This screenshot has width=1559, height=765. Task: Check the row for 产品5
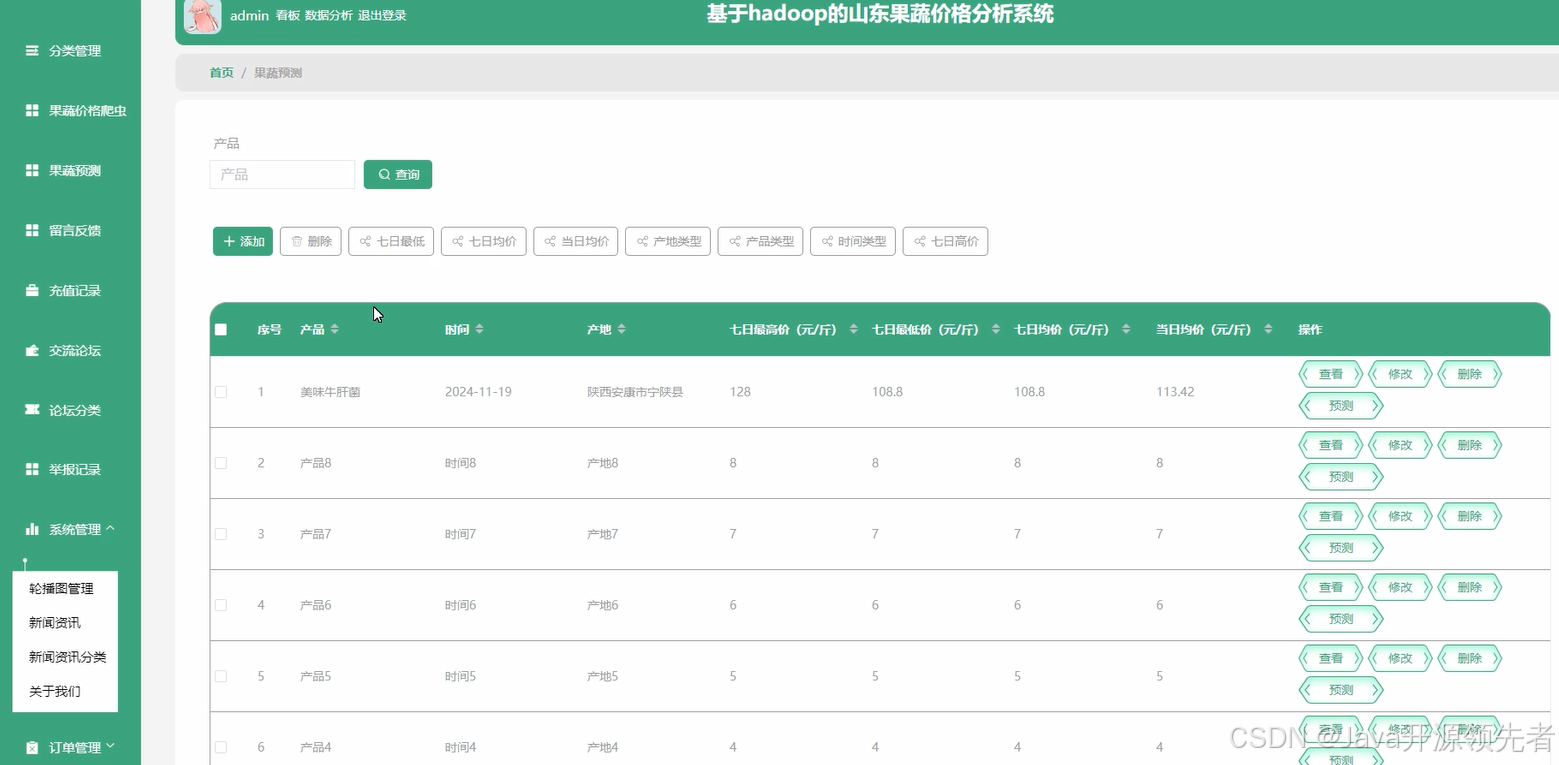tap(221, 676)
